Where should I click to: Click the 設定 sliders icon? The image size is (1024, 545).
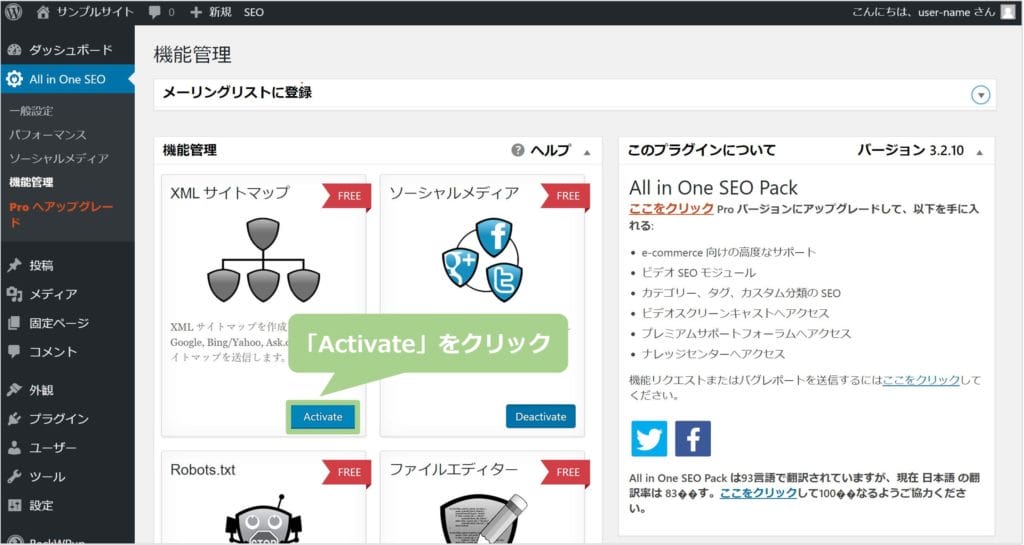tap(14, 505)
